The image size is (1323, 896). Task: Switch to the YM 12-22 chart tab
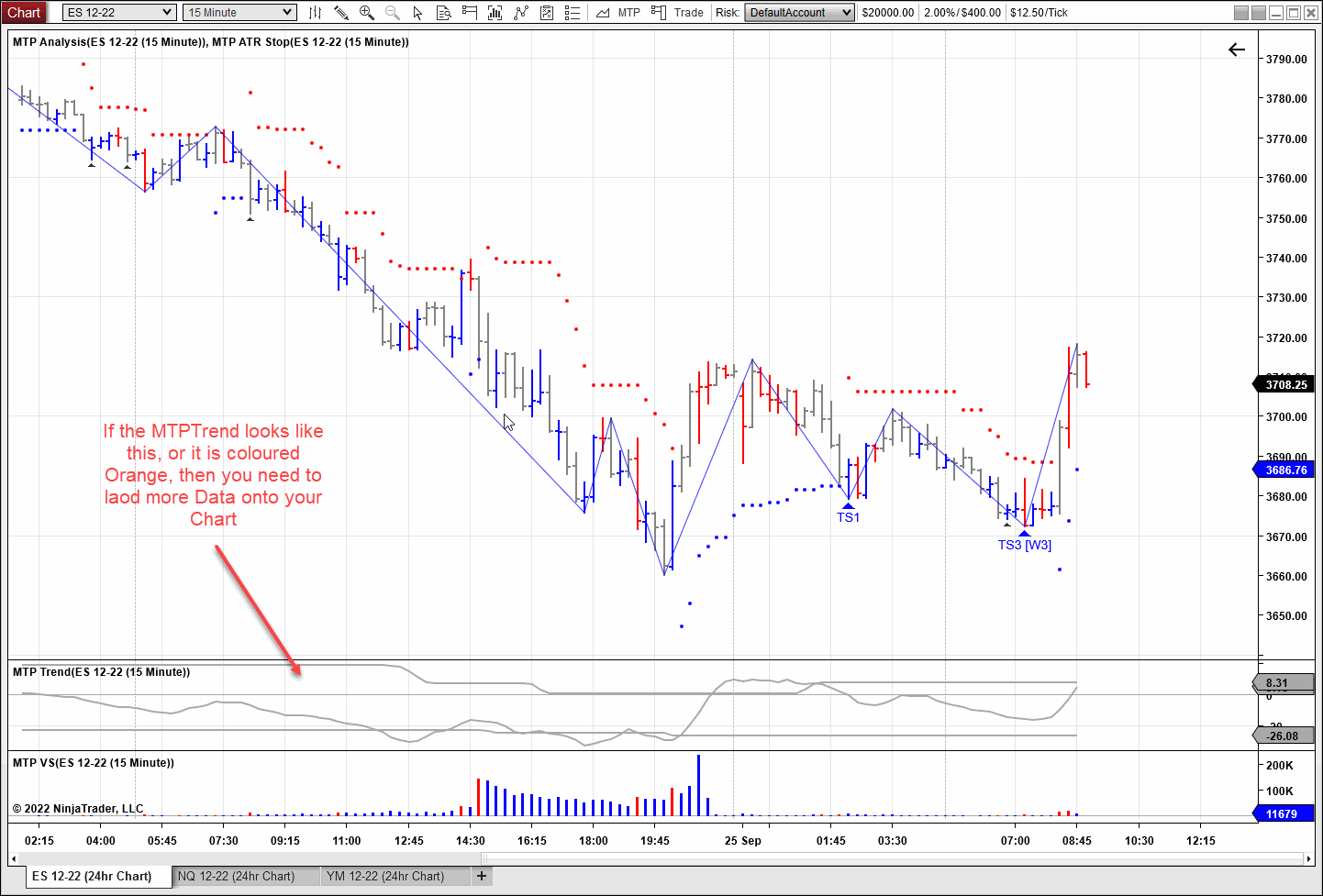[x=385, y=876]
